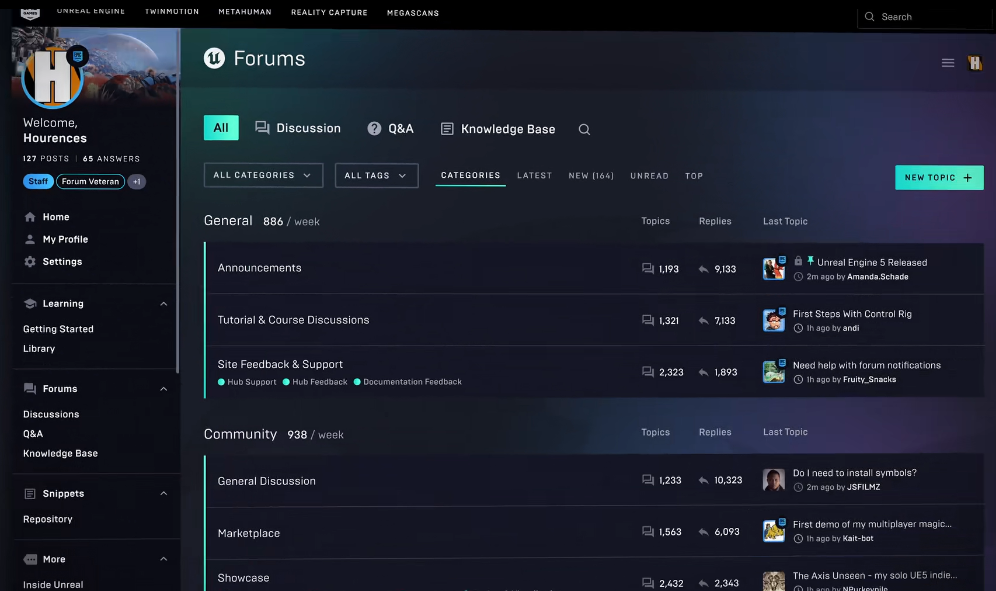Collapse the Forums sidebar section
Image resolution: width=996 pixels, height=591 pixels.
pos(163,389)
